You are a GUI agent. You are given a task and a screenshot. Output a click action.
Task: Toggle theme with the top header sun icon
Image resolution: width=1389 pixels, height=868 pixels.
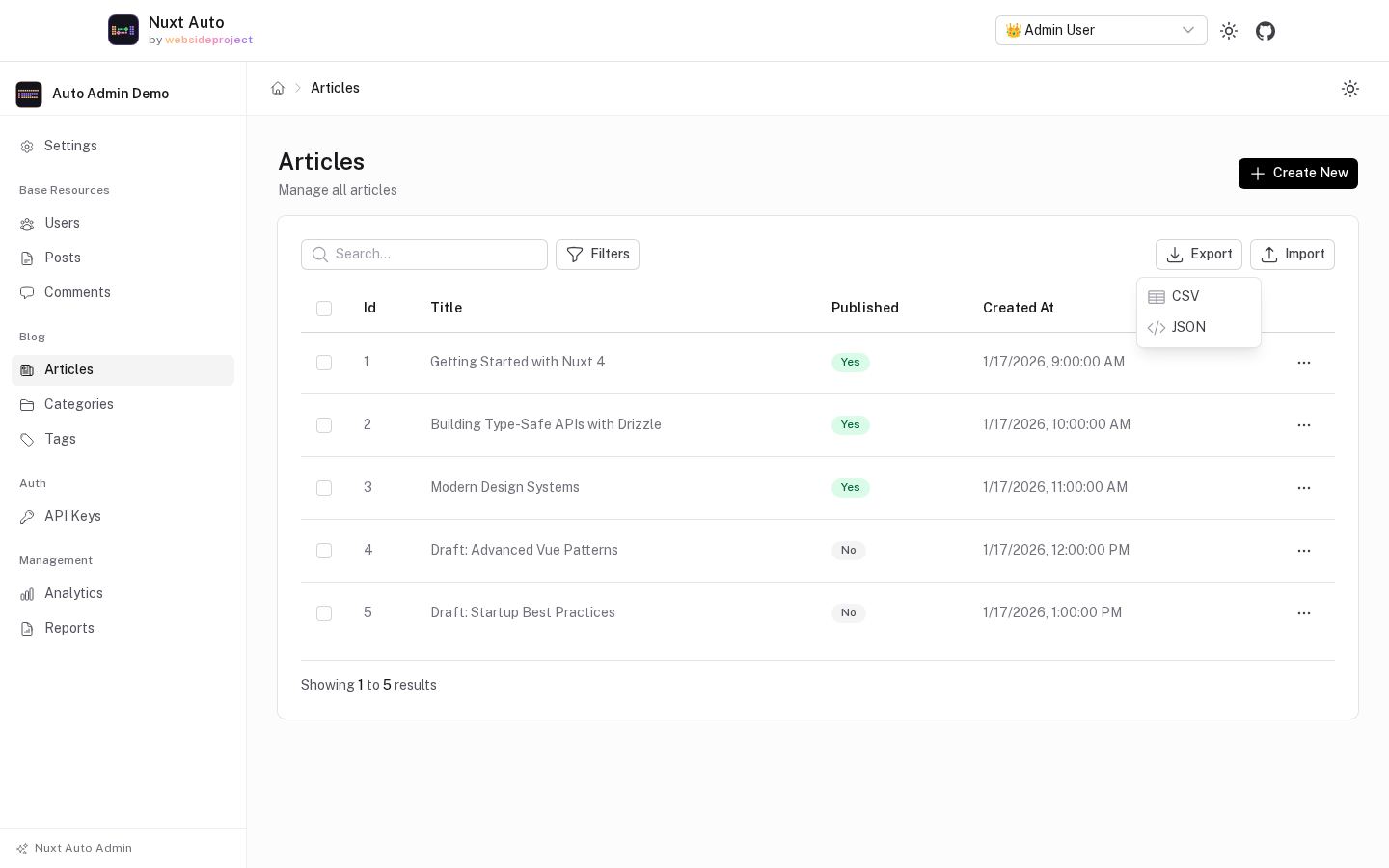coord(1229,31)
